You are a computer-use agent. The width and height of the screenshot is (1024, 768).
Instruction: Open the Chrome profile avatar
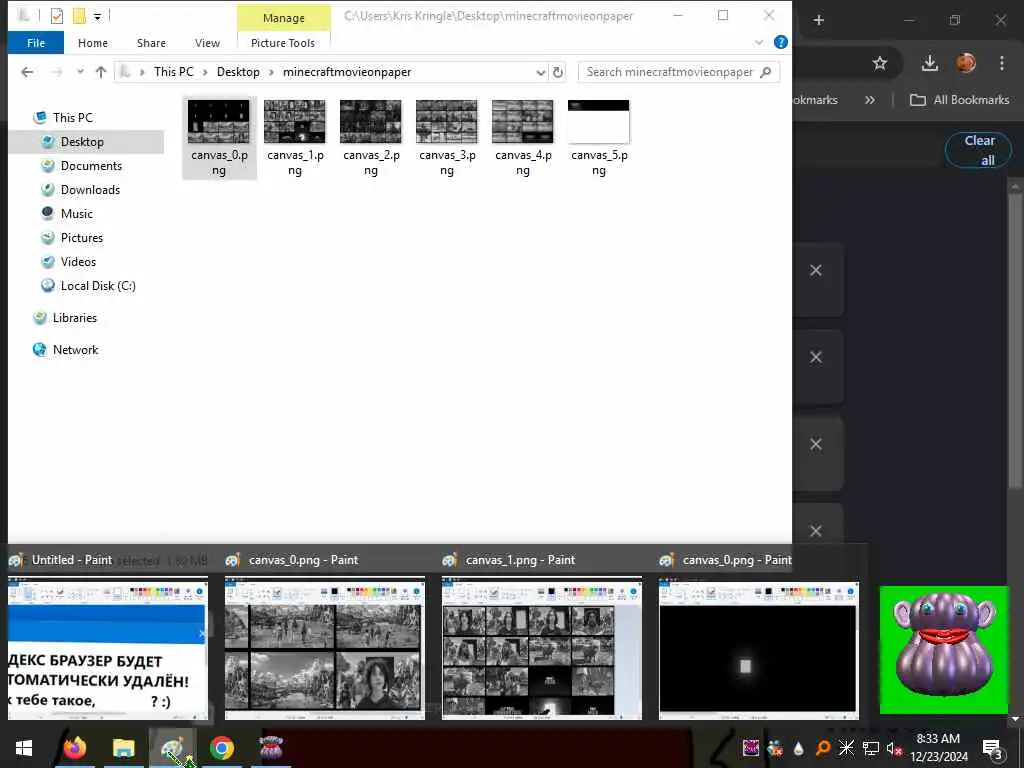tap(966, 63)
